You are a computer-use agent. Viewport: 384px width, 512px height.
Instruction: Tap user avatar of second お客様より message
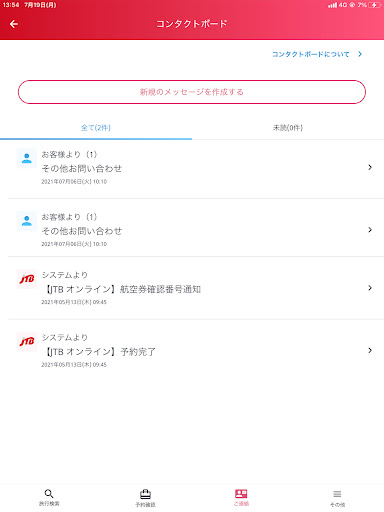(x=27, y=221)
